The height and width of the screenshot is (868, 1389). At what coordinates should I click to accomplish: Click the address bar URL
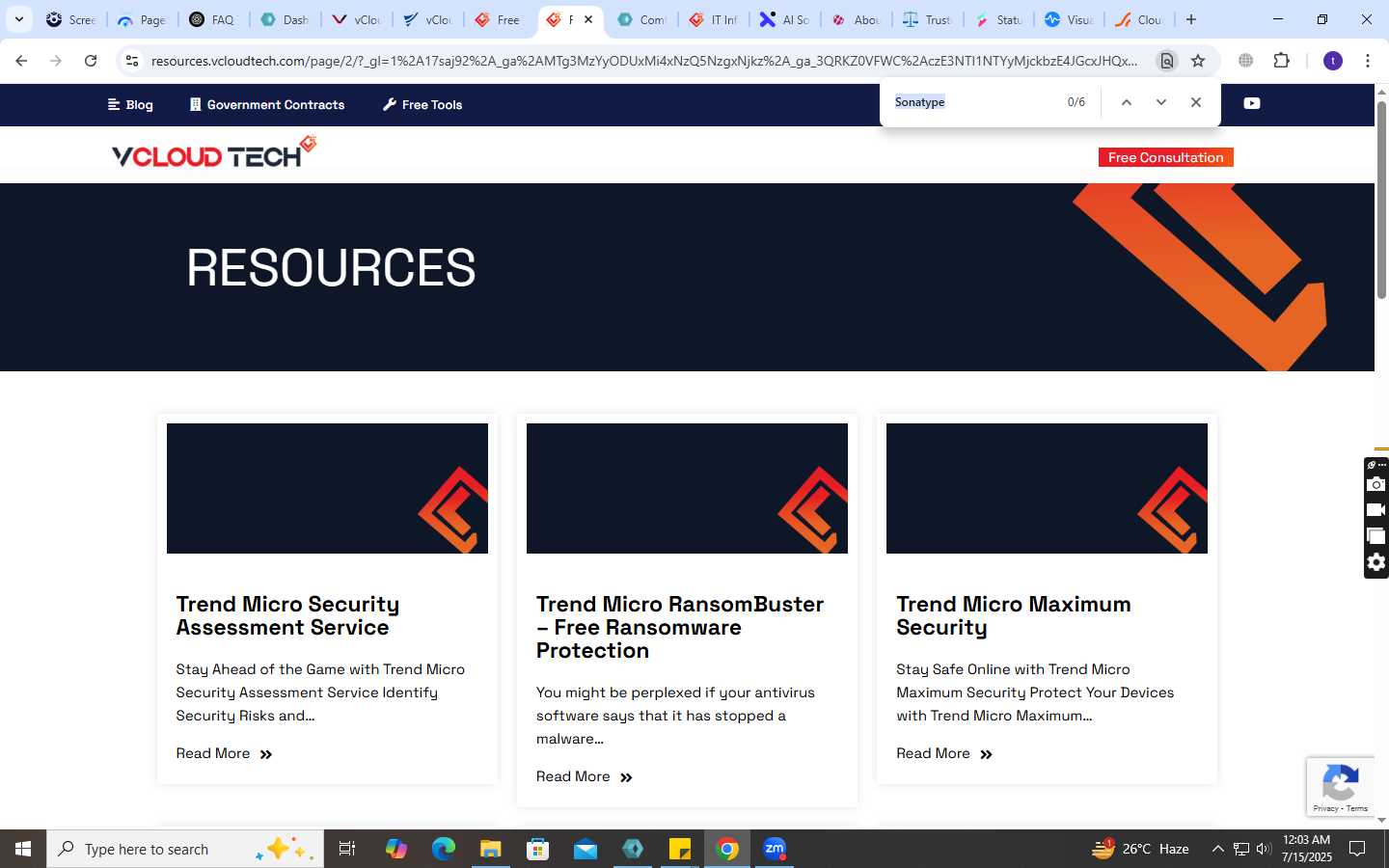coord(644,61)
